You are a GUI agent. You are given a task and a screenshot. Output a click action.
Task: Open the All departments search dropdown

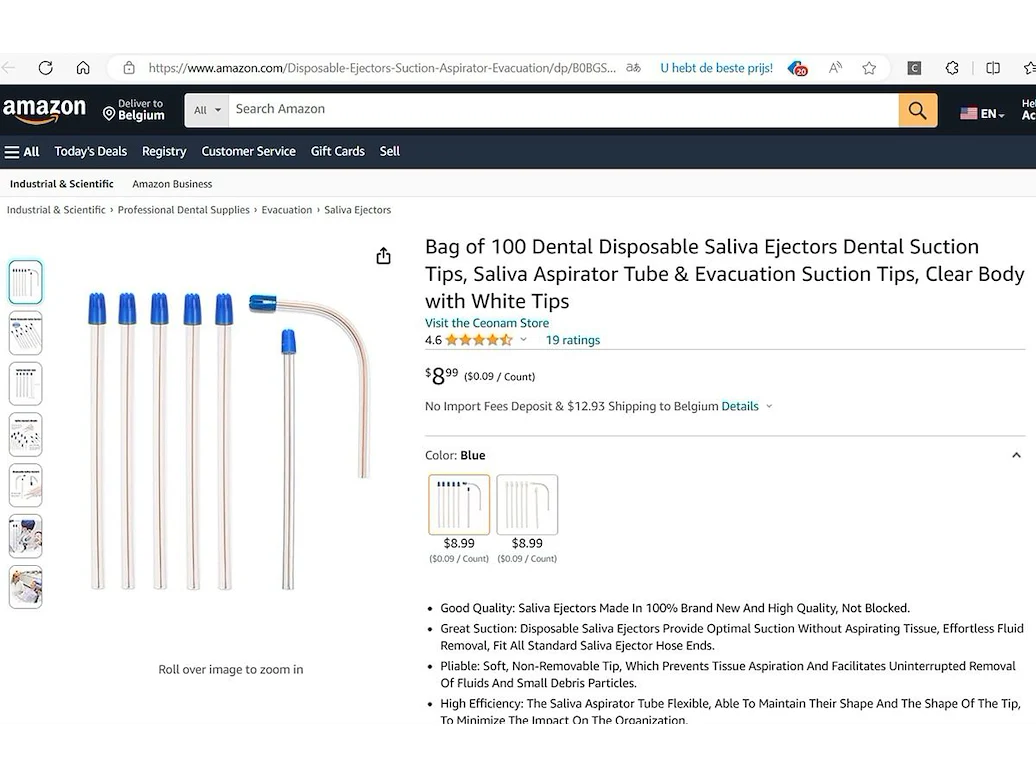pyautogui.click(x=207, y=110)
